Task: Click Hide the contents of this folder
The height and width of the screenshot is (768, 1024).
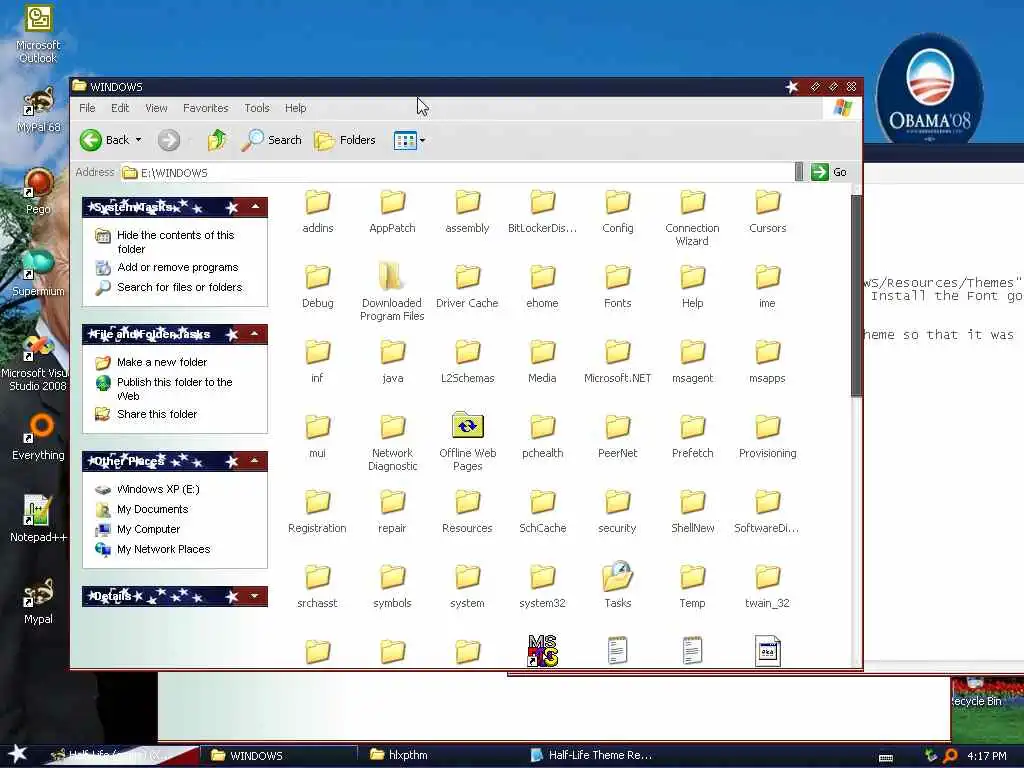Action: pos(175,242)
